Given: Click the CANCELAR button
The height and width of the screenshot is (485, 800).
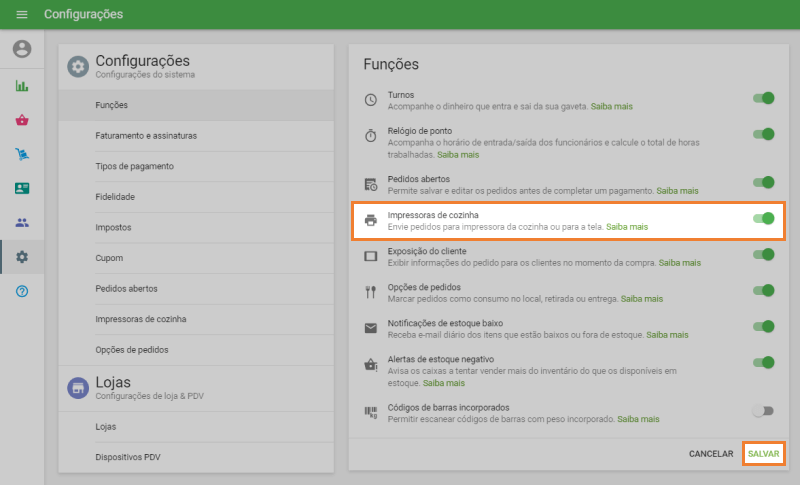Looking at the screenshot, I should coord(711,454).
